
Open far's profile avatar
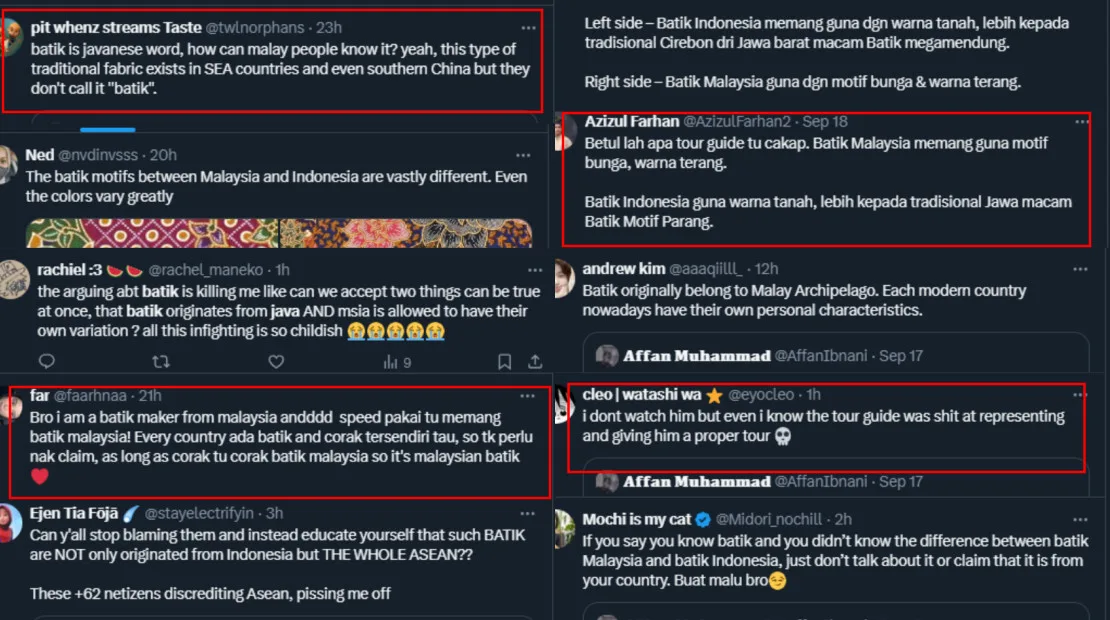11,406
